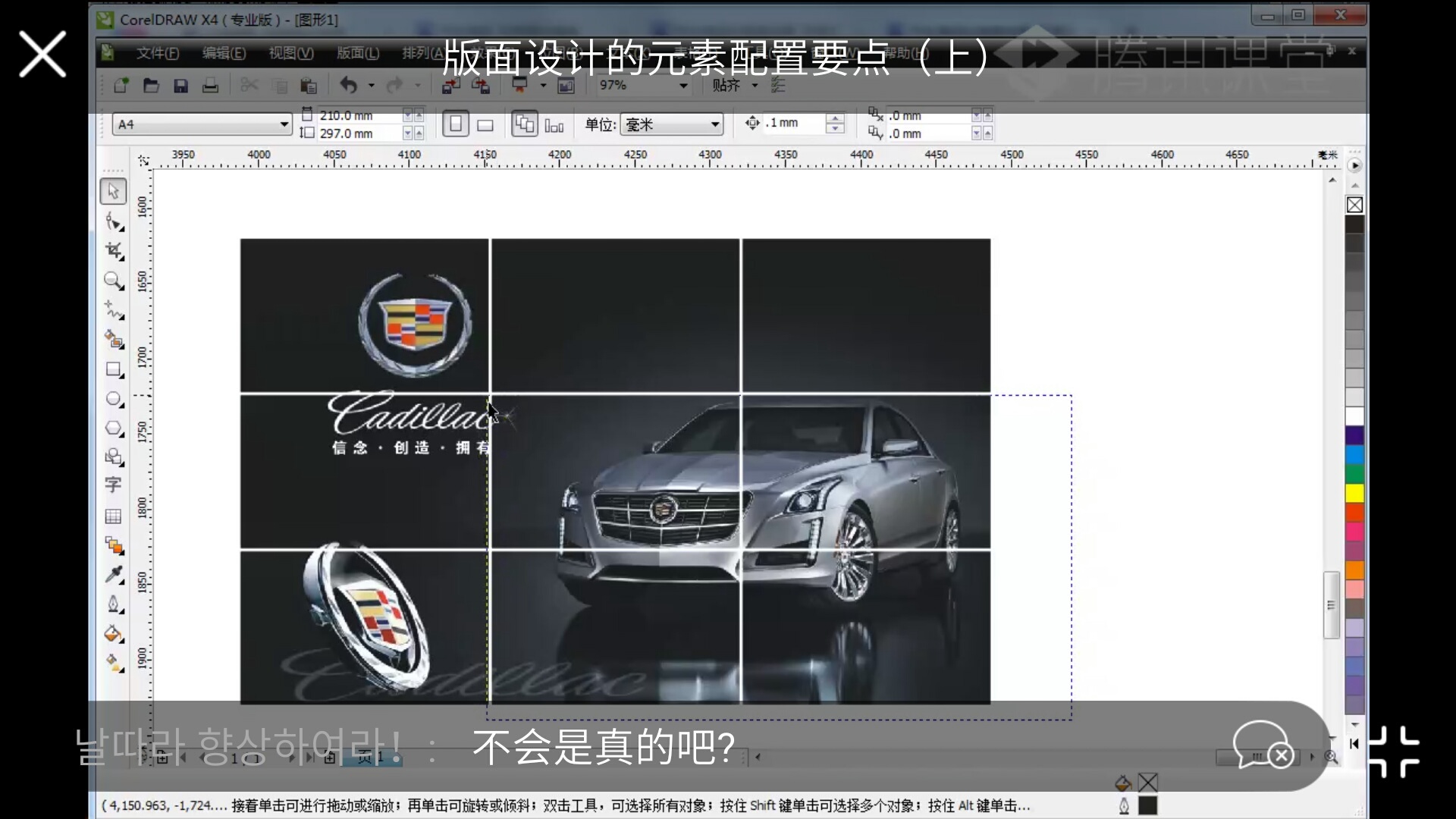Select the Interactive Blend tool

pos(114,546)
